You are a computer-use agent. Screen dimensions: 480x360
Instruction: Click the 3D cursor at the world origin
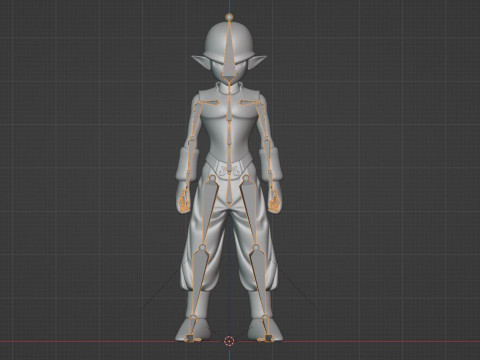click(x=229, y=341)
